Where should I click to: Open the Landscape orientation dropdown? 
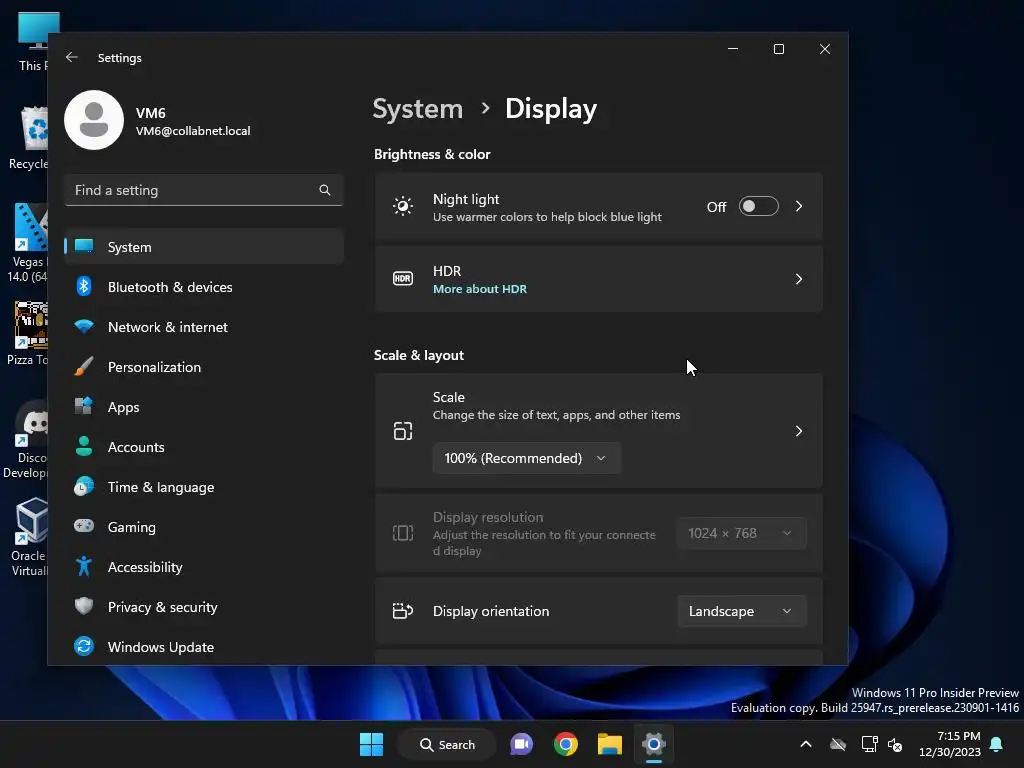pos(741,611)
